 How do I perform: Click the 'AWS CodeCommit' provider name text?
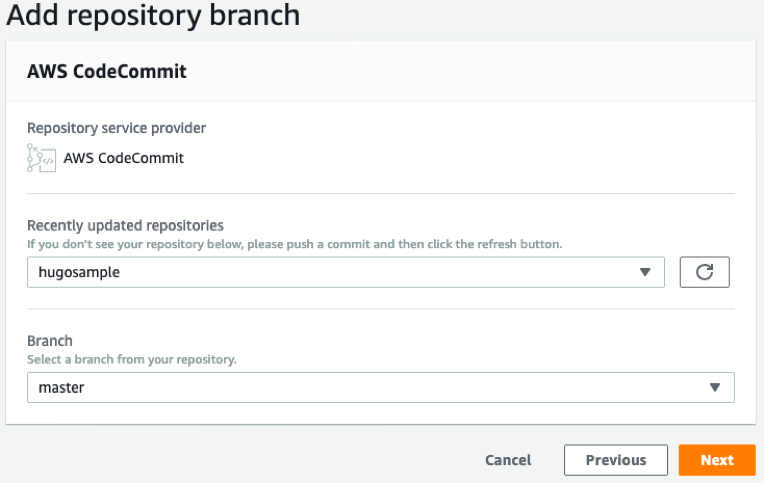(x=124, y=158)
